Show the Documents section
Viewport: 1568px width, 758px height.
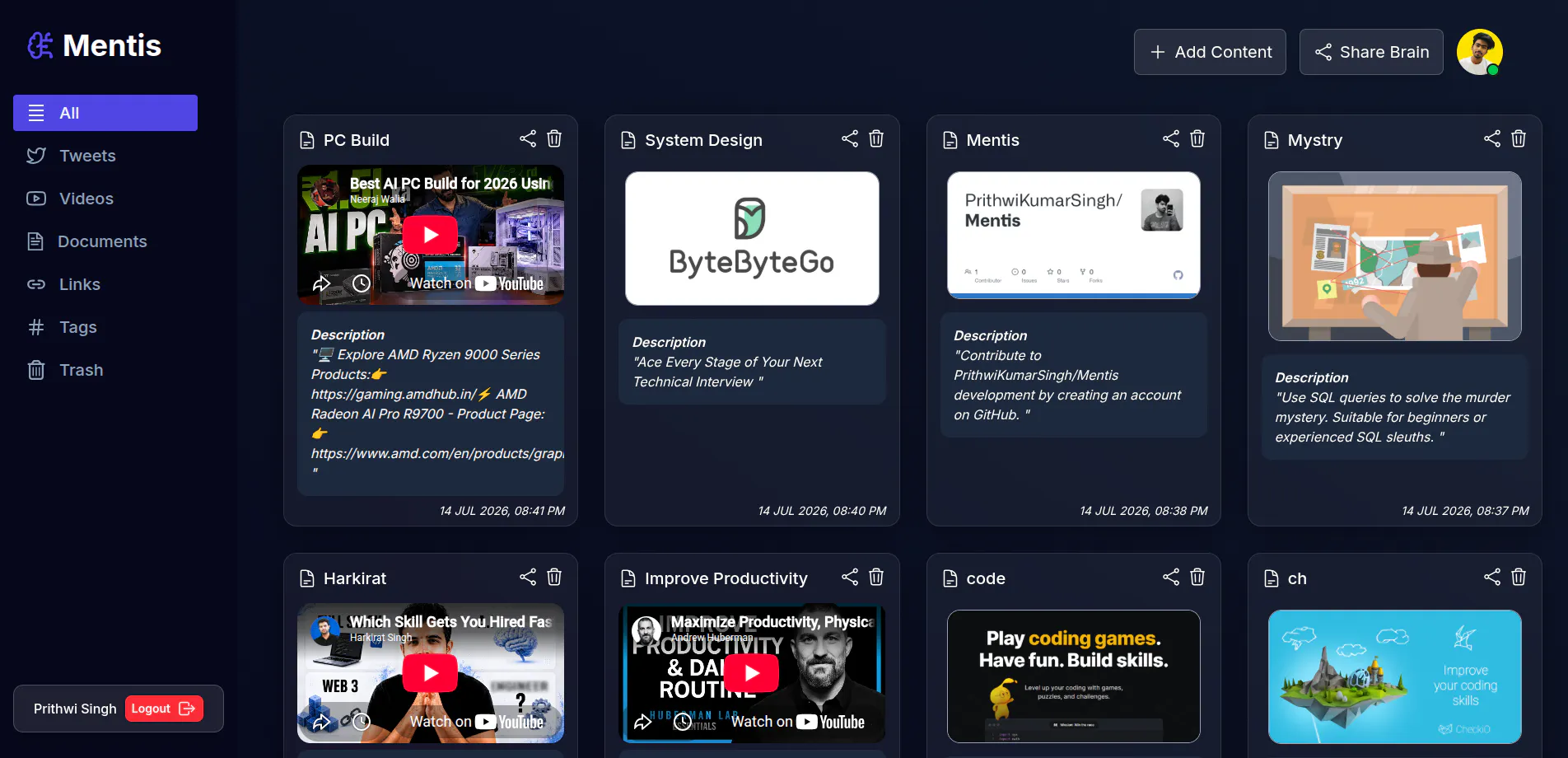[105, 241]
